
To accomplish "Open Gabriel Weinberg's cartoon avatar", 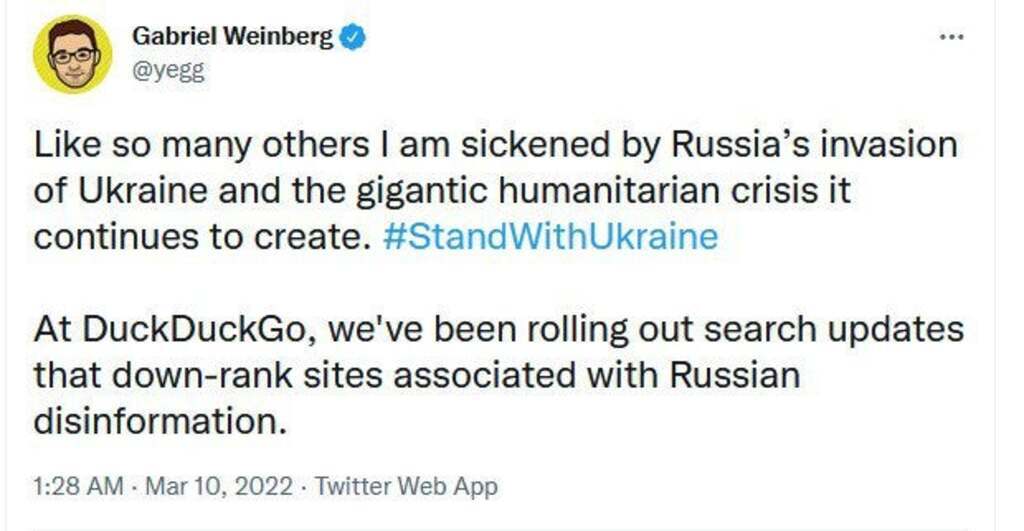I will (73, 55).
